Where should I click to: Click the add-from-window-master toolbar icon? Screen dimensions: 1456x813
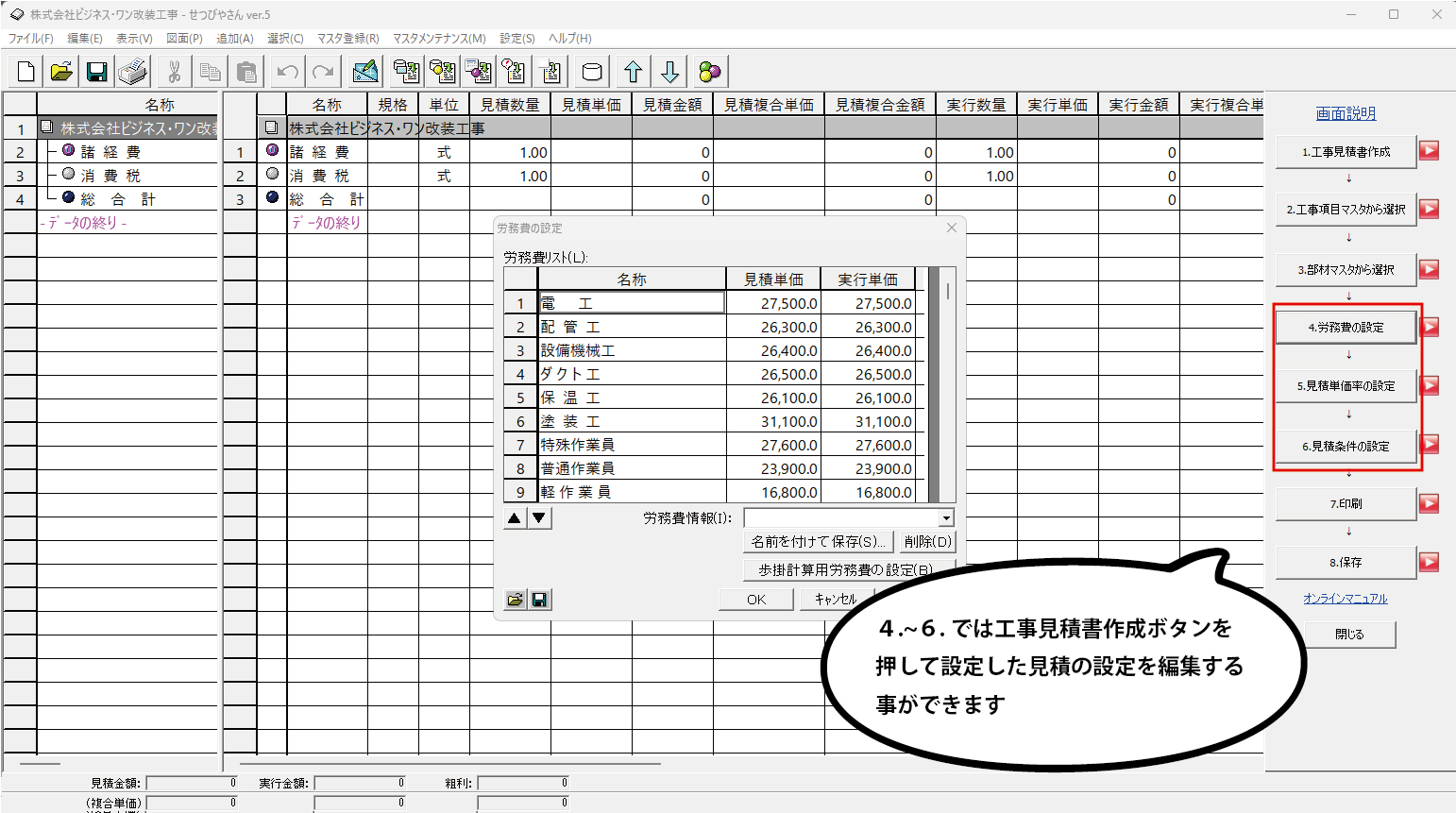(407, 72)
